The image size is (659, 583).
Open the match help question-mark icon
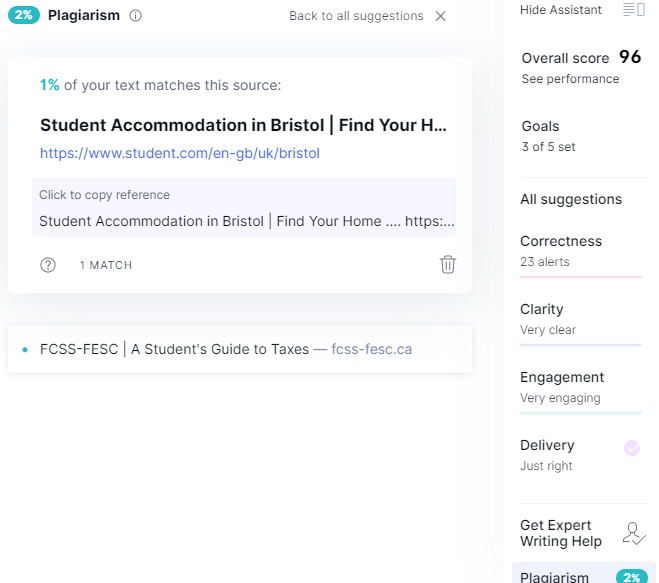point(48,265)
